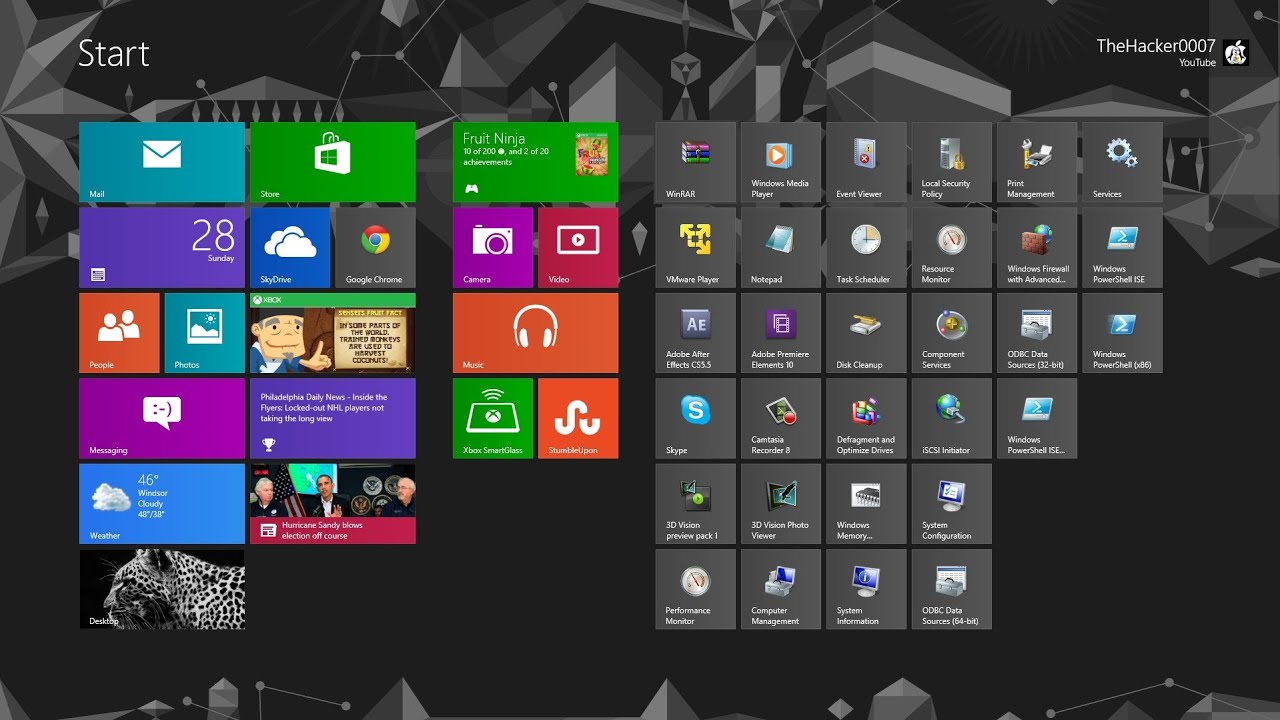Launch Xbox SmartGlass tile
The image size is (1280, 720).
493,418
